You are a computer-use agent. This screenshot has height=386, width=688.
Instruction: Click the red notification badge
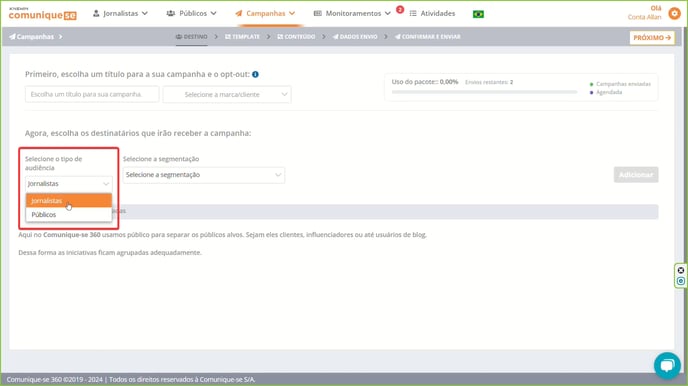tap(400, 9)
